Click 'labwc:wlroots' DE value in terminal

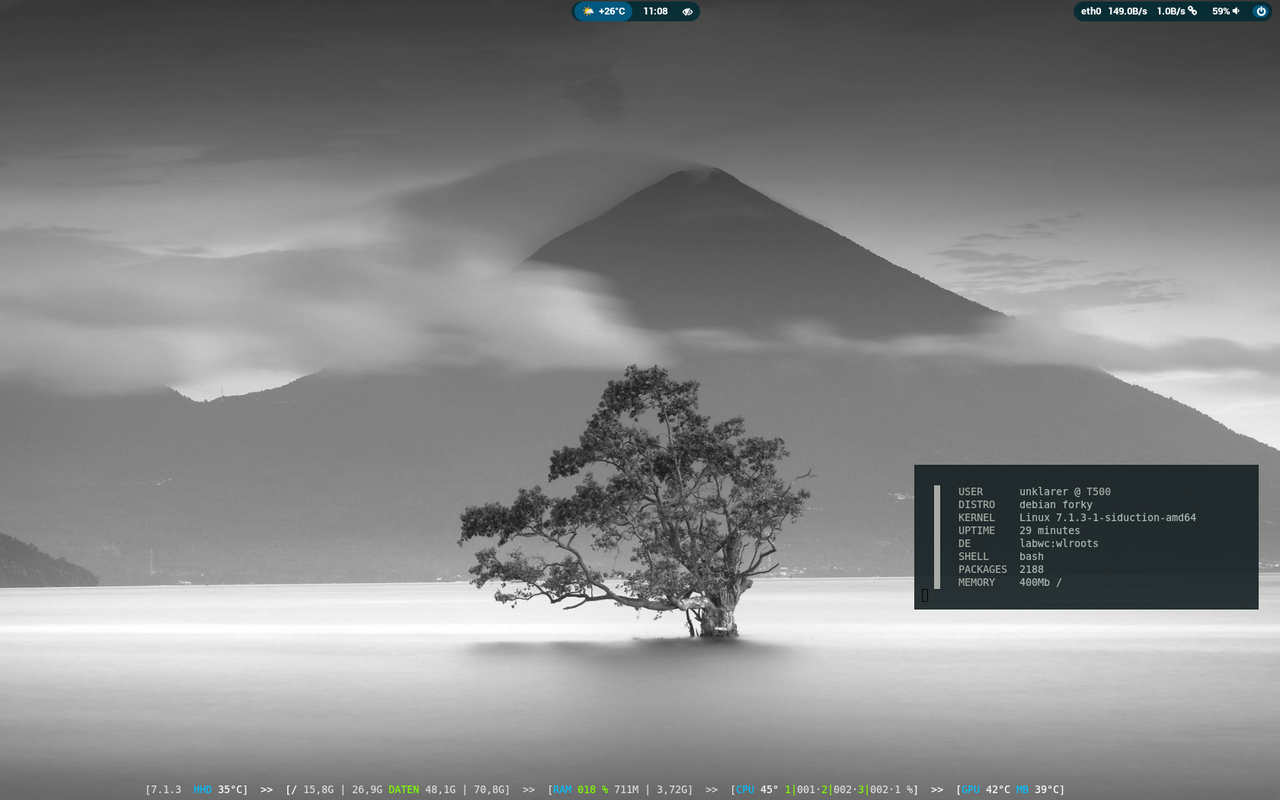[1059, 544]
